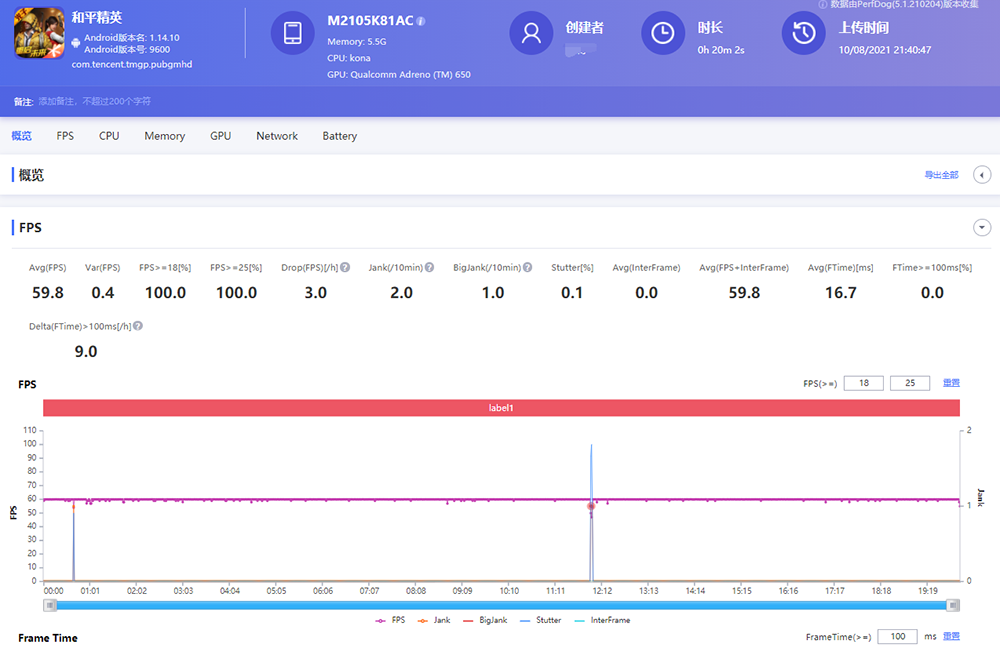Click the 重置 reset link next to FPS thresholds
This screenshot has width=1000, height=648.
952,383
